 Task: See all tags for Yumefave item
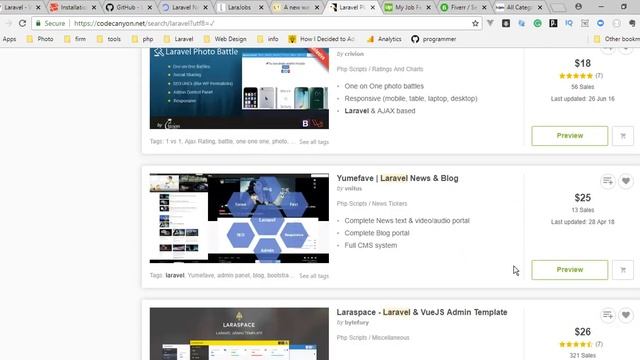[x=314, y=276]
